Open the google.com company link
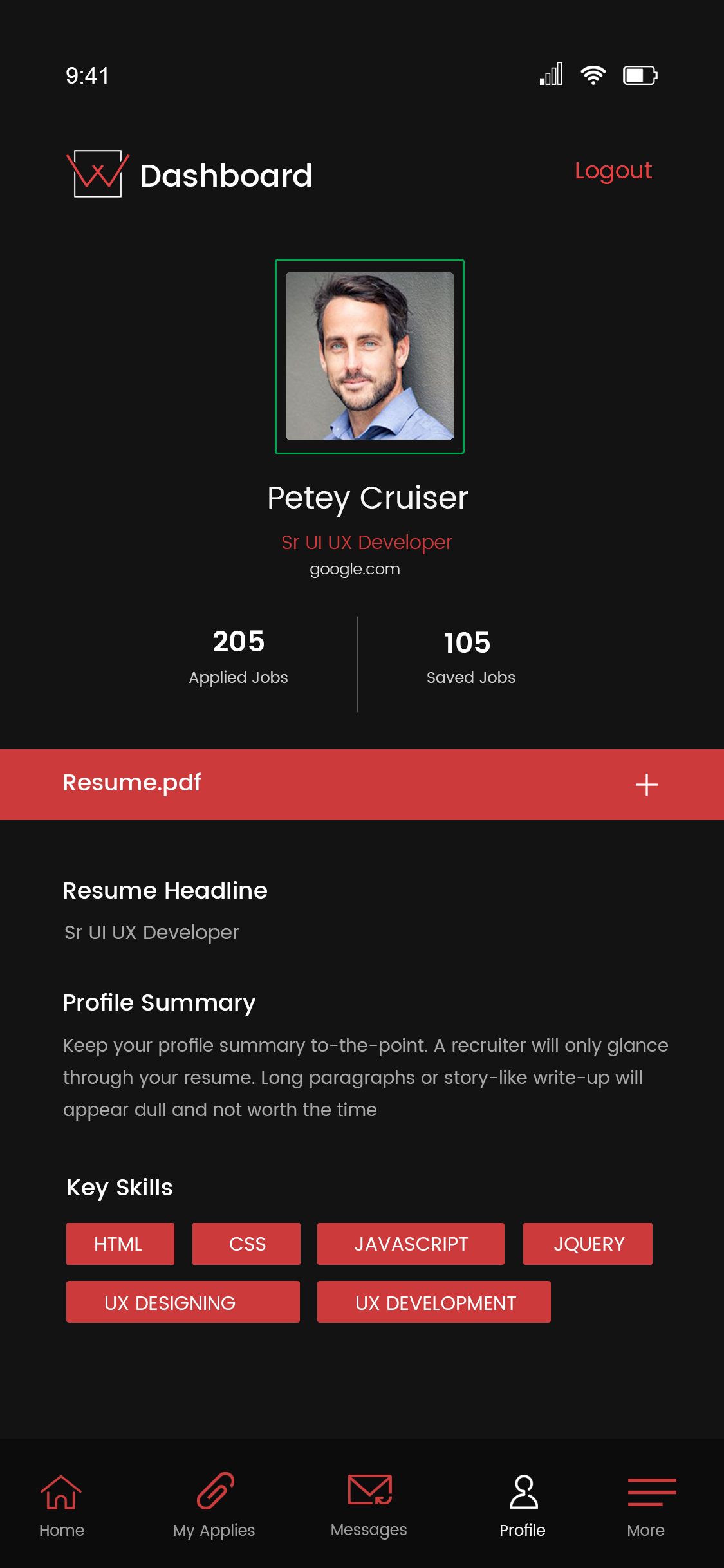The image size is (724, 1568). 355,569
